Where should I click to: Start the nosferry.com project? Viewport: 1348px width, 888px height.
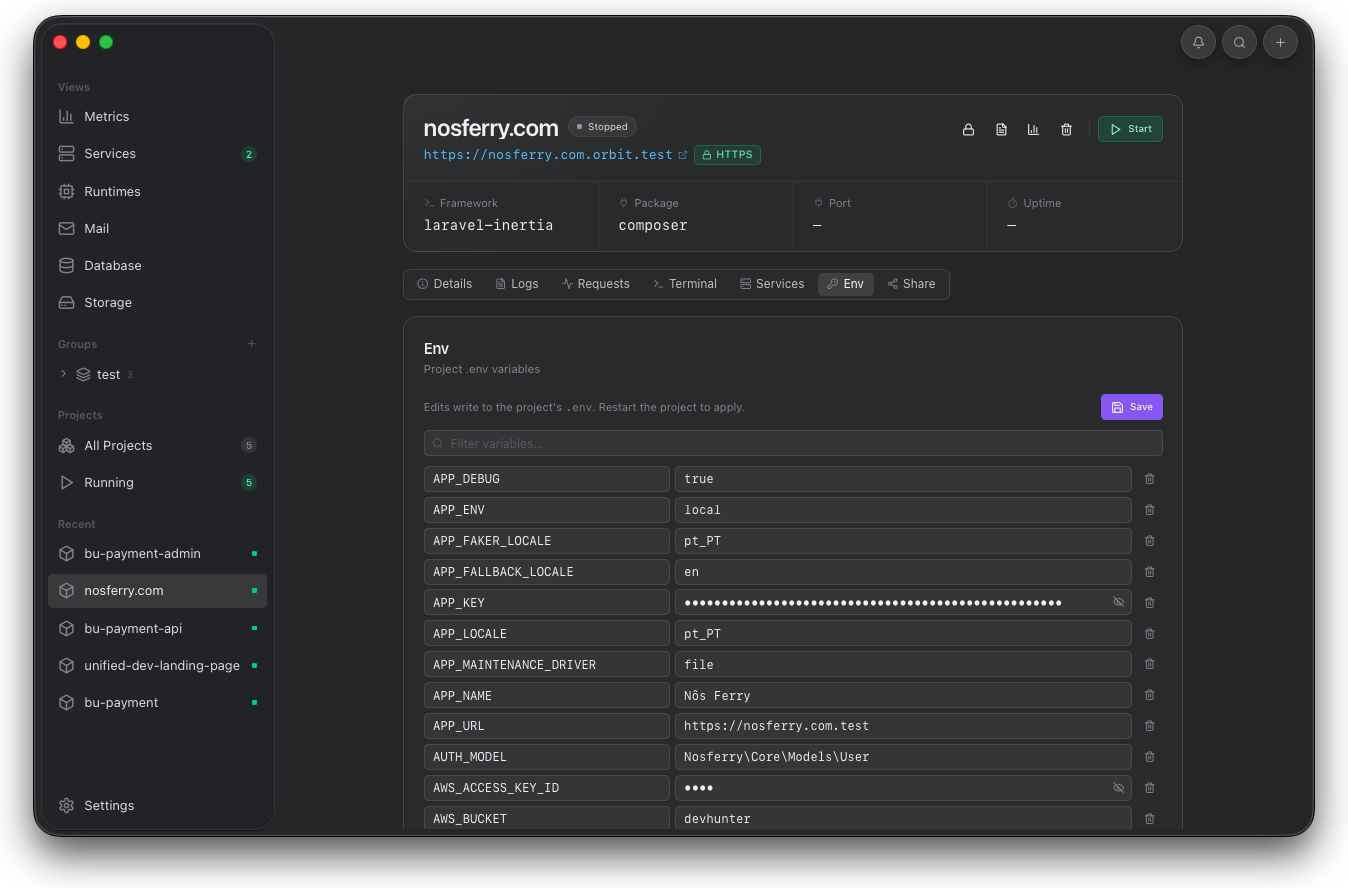click(x=1130, y=129)
